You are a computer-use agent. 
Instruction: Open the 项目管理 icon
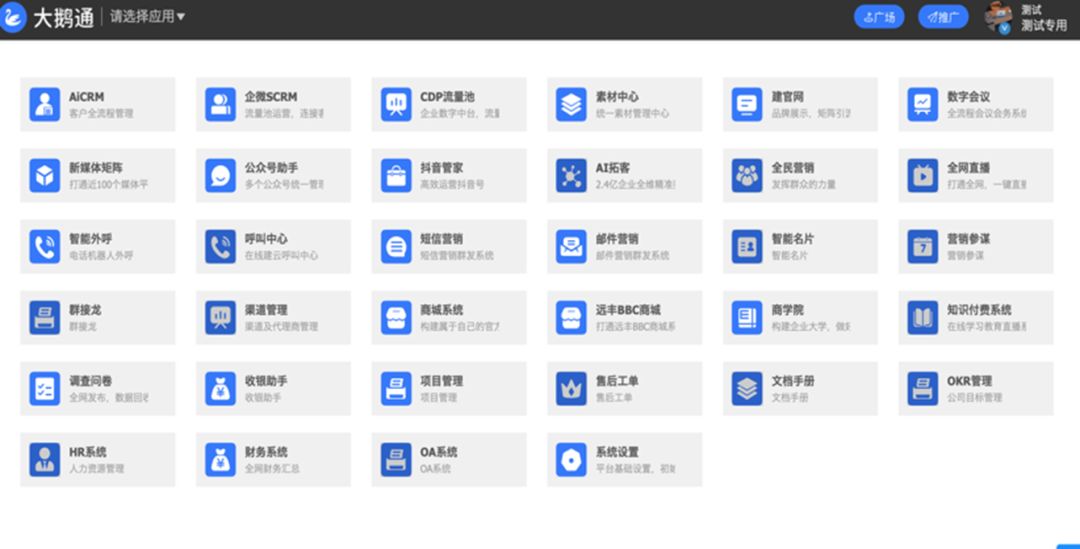point(396,389)
